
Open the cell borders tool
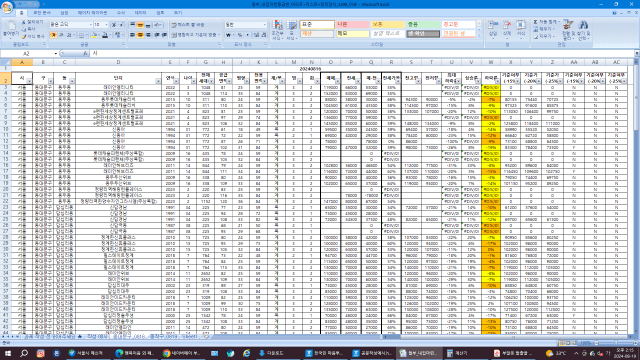coord(82,36)
